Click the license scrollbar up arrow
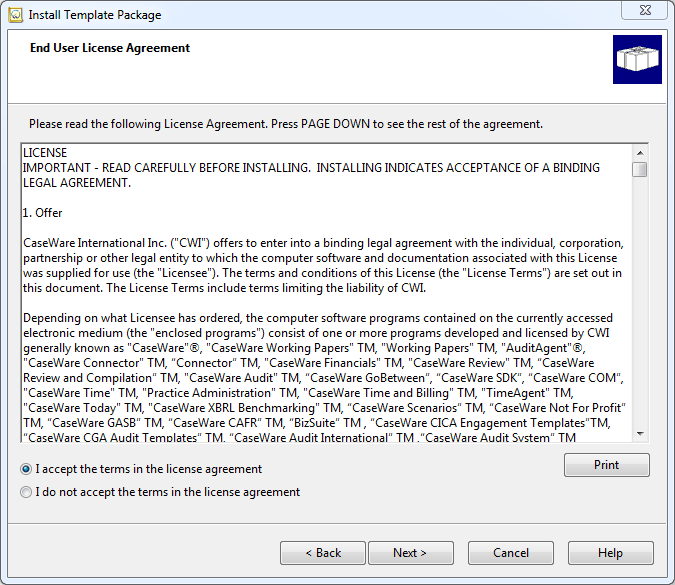The height and width of the screenshot is (585, 675). coord(640,152)
